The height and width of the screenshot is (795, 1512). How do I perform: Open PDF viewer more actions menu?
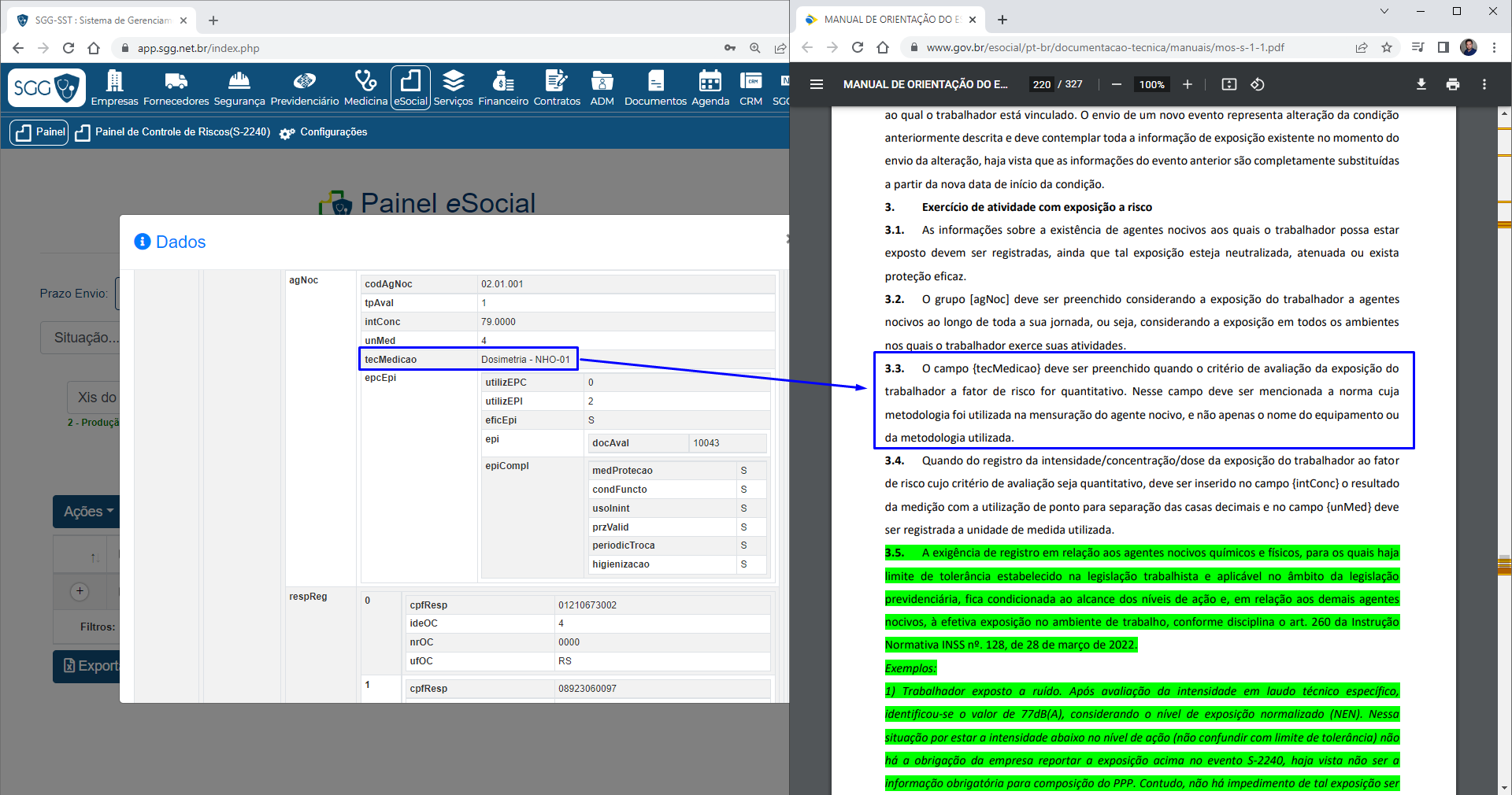tap(1484, 84)
